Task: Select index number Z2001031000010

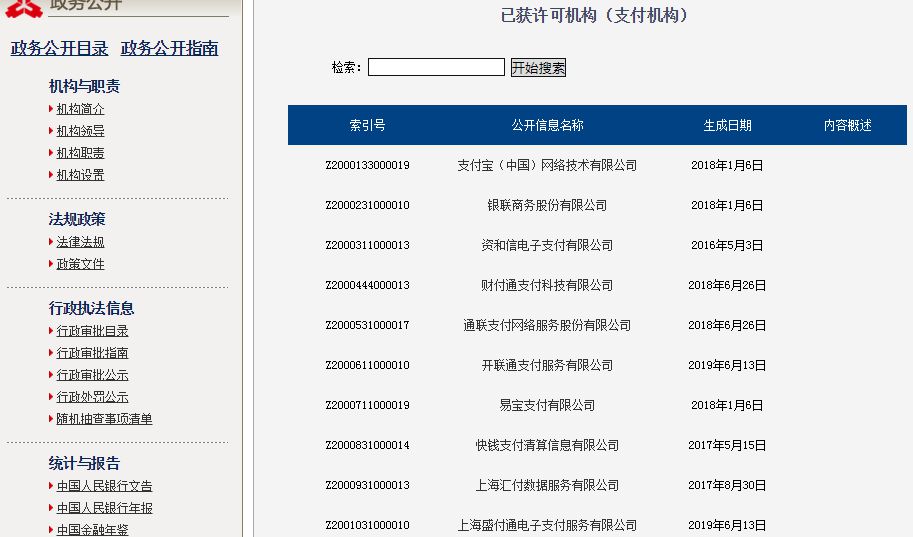Action: (x=367, y=525)
